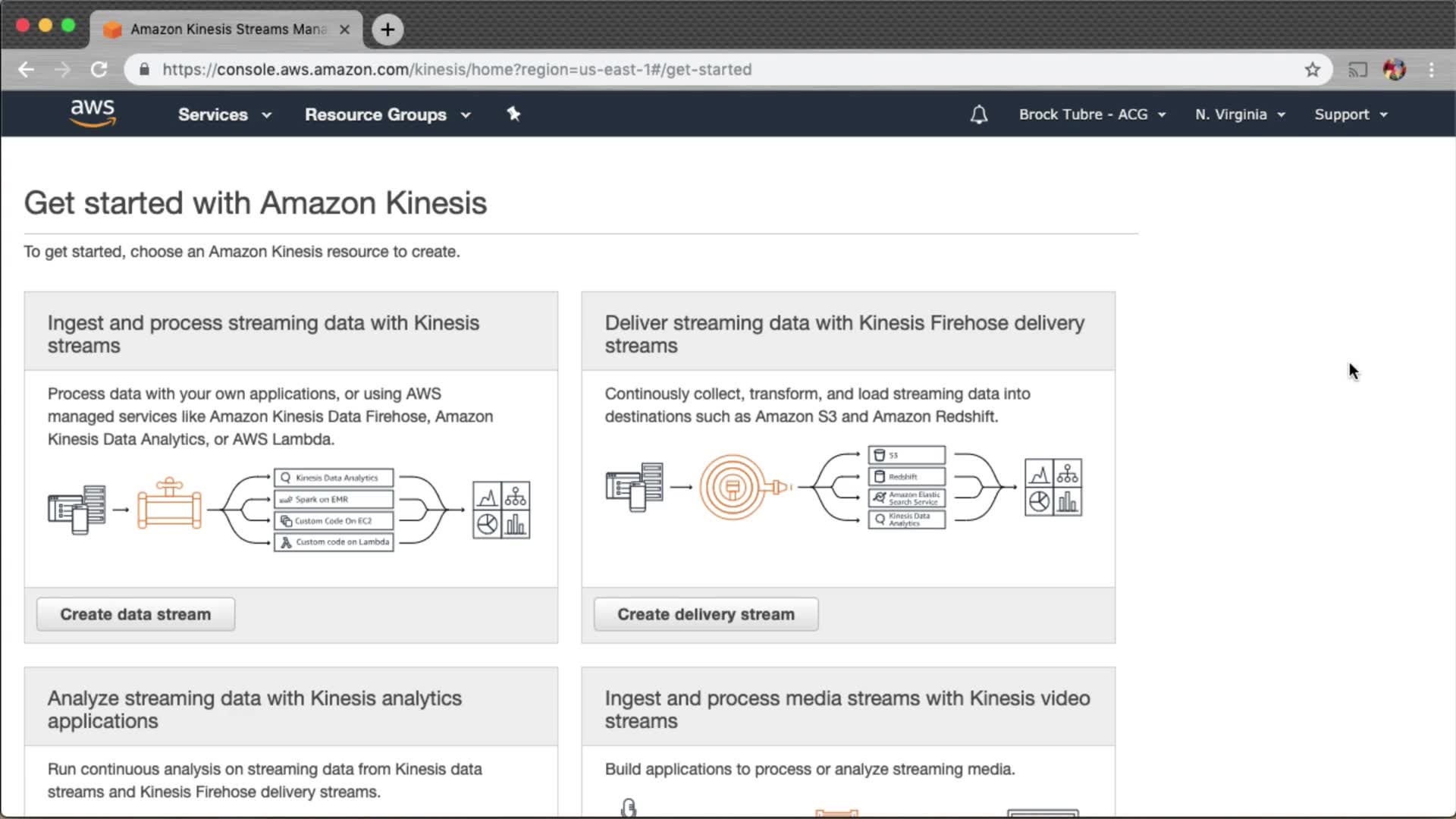Go back to the previous page
This screenshot has height=819, width=1456.
click(x=27, y=70)
